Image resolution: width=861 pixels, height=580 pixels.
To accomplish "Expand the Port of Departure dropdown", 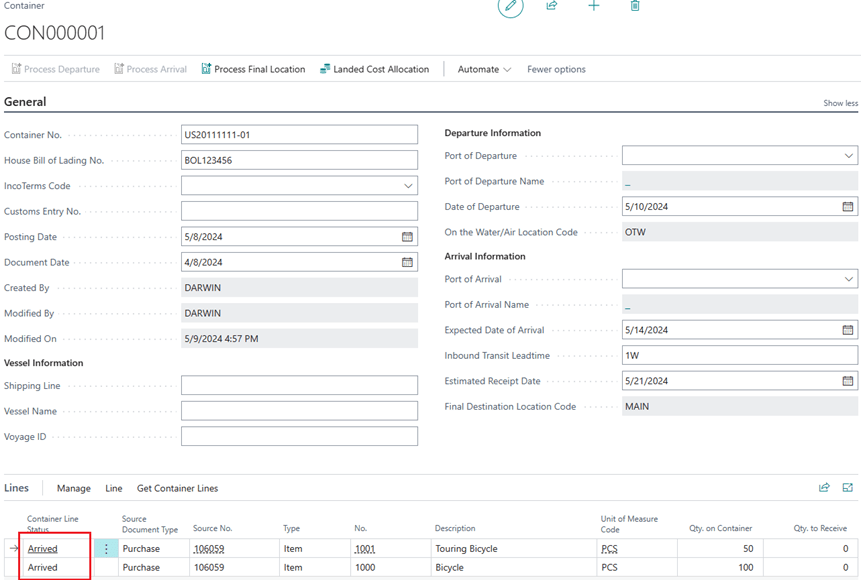I will pyautogui.click(x=848, y=156).
